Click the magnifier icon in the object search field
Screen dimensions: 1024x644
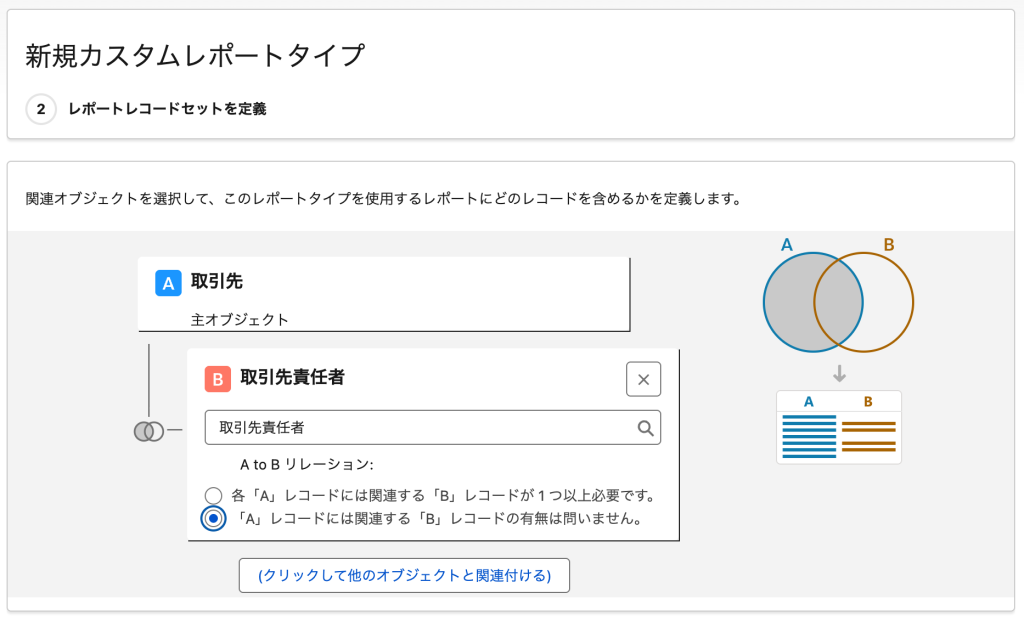(645, 428)
